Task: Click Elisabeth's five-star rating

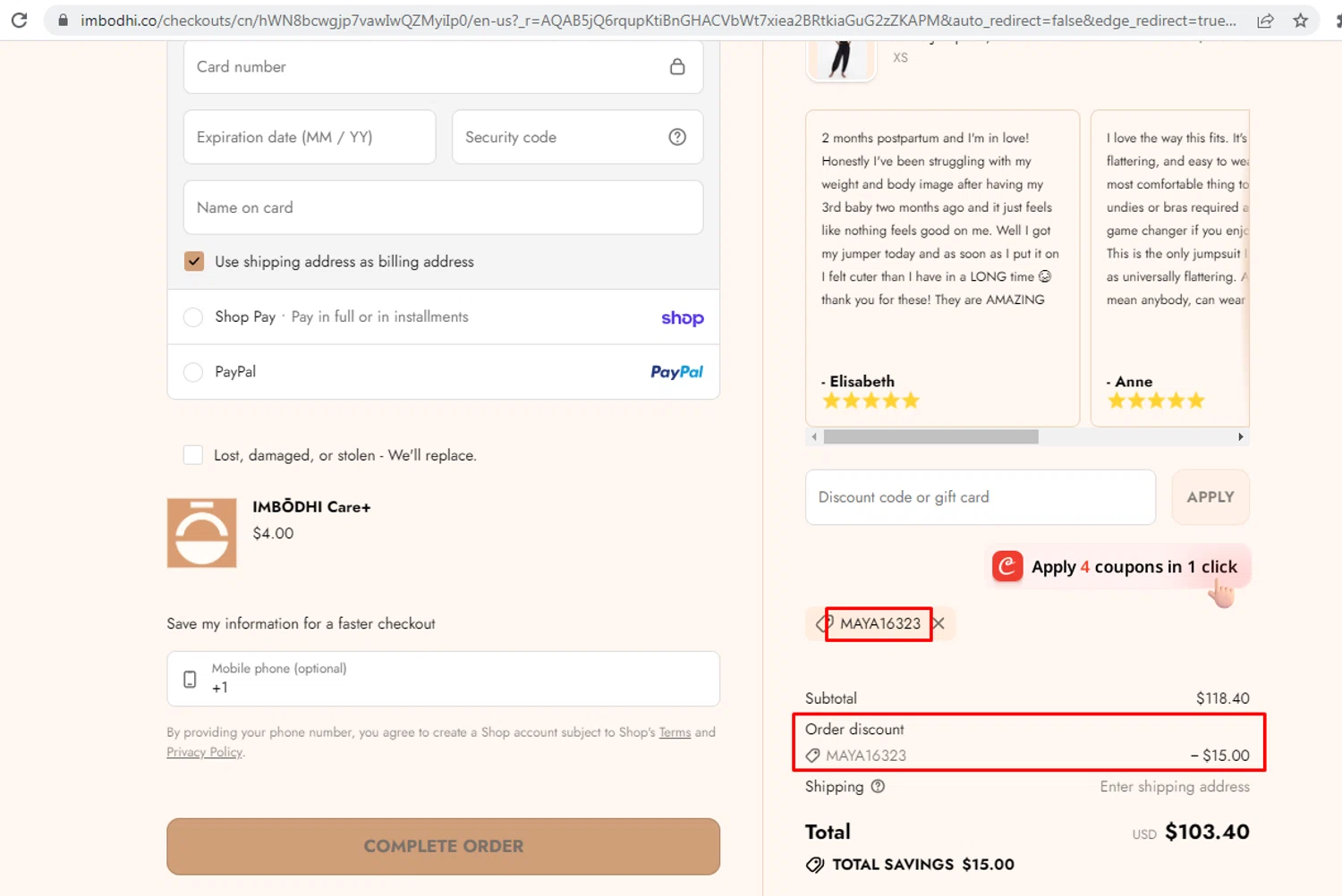Action: (x=871, y=401)
